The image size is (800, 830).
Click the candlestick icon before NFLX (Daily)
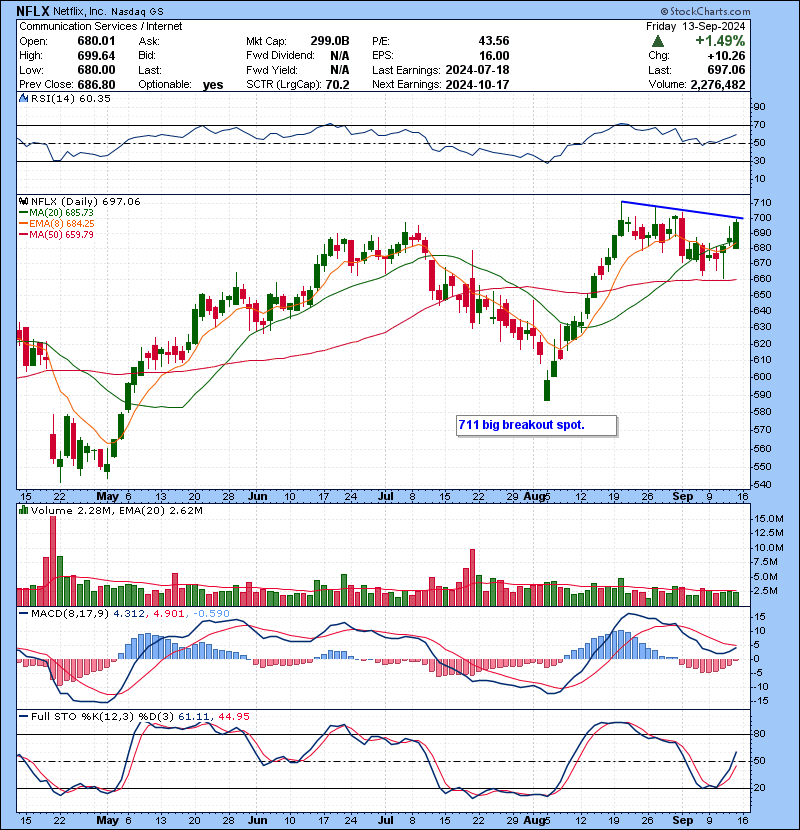click(x=23, y=201)
